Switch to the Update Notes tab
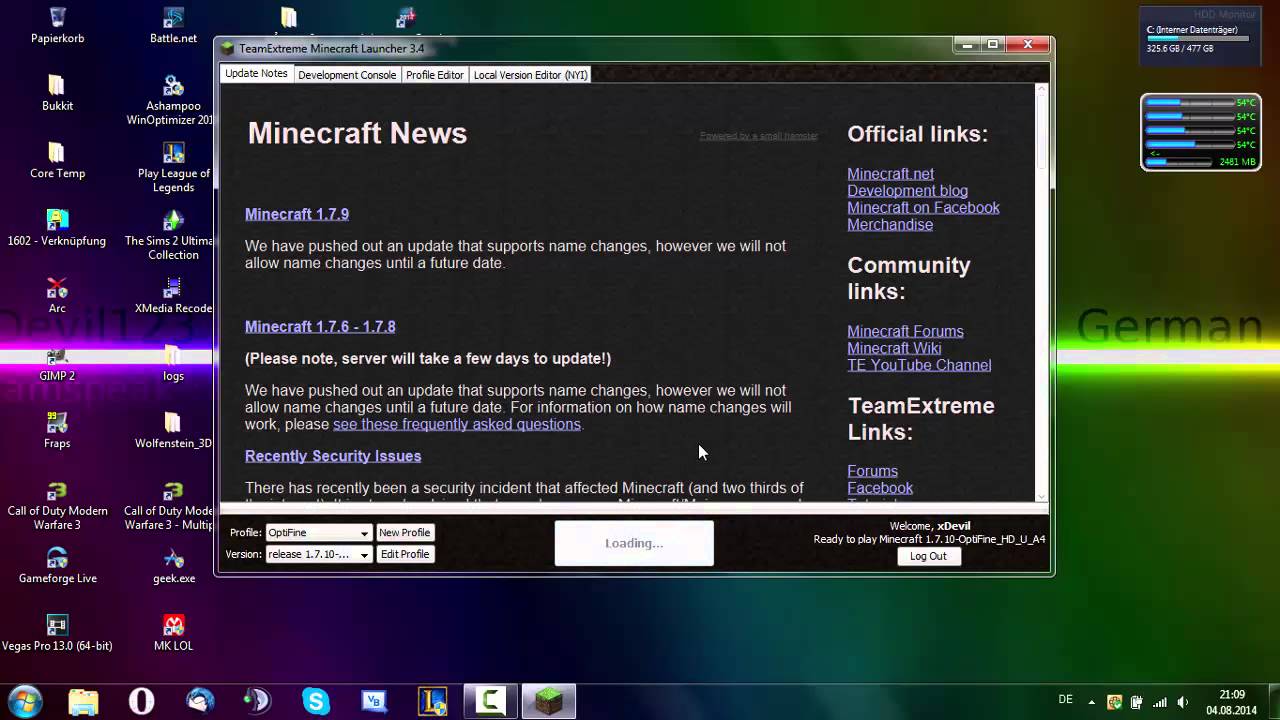Image resolution: width=1280 pixels, height=720 pixels. coord(256,74)
